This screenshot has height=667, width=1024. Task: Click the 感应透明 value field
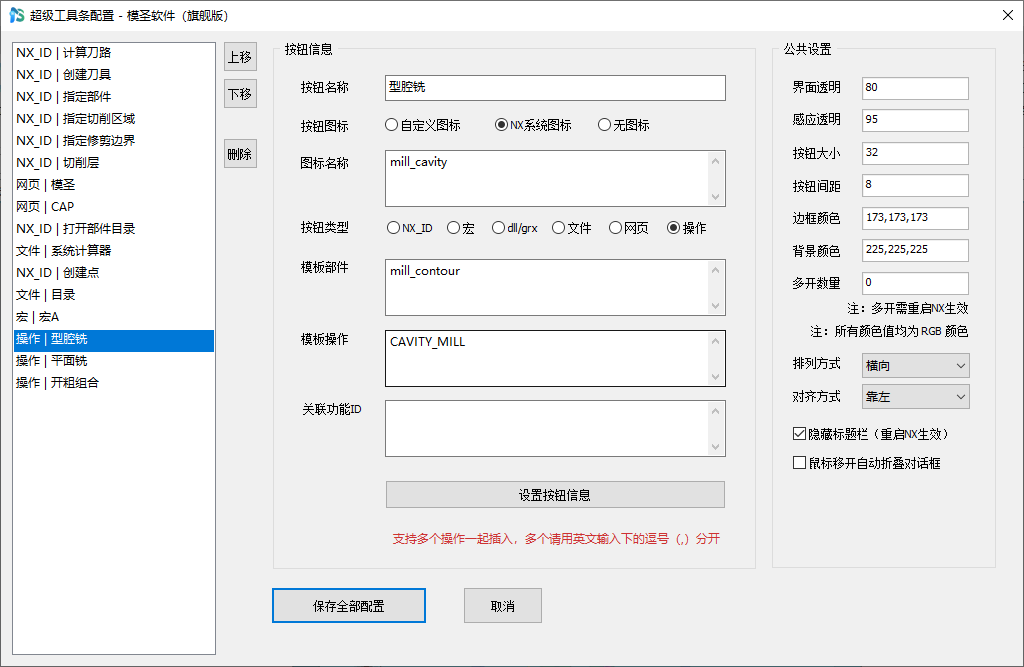pos(915,120)
